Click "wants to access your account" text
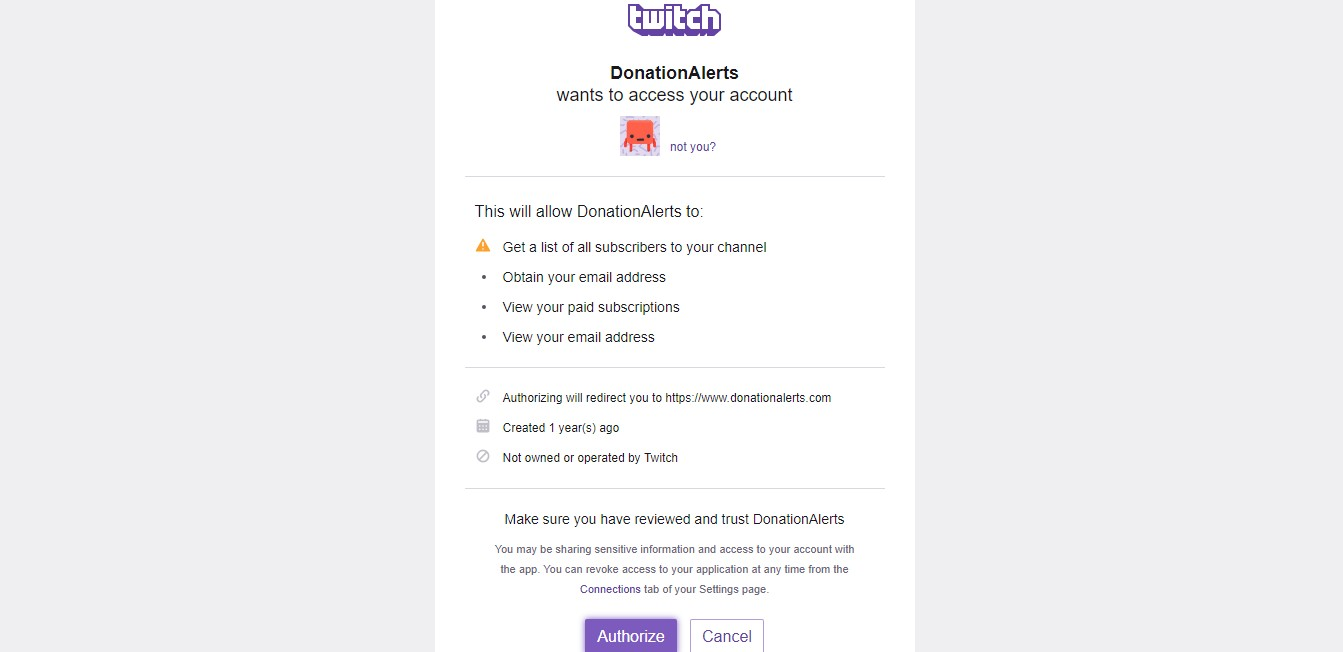The width and height of the screenshot is (1343, 652). click(675, 96)
